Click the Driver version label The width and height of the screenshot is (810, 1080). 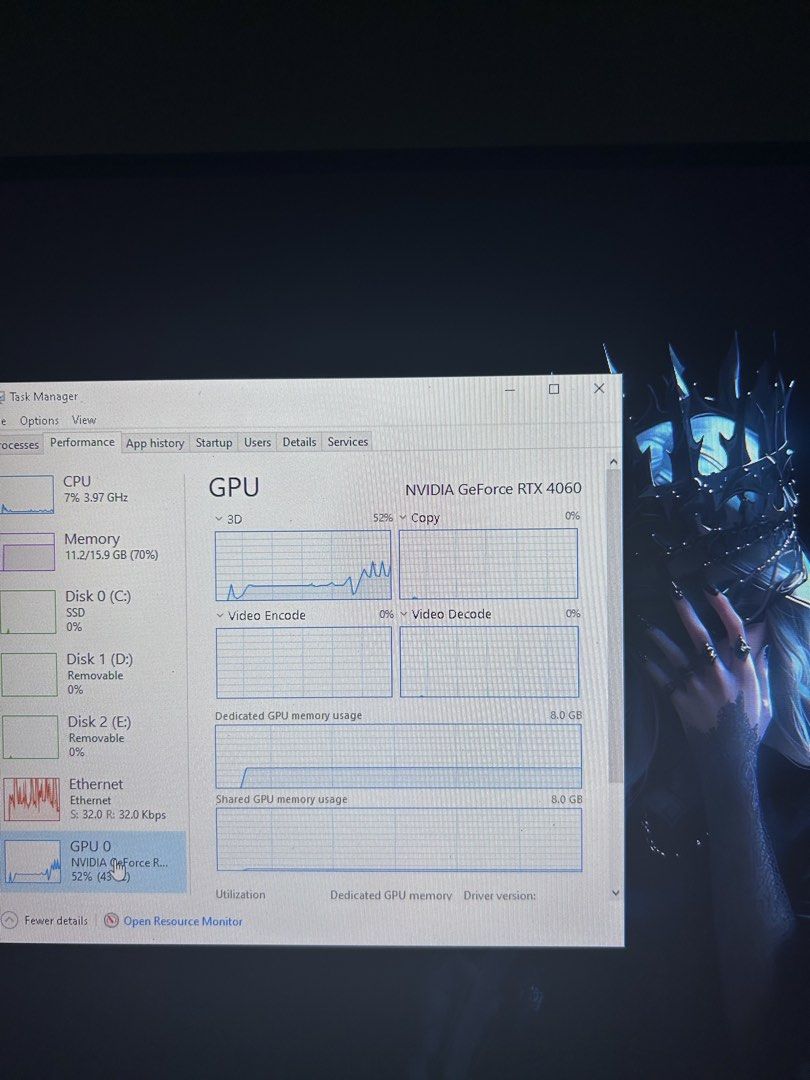[x=499, y=895]
